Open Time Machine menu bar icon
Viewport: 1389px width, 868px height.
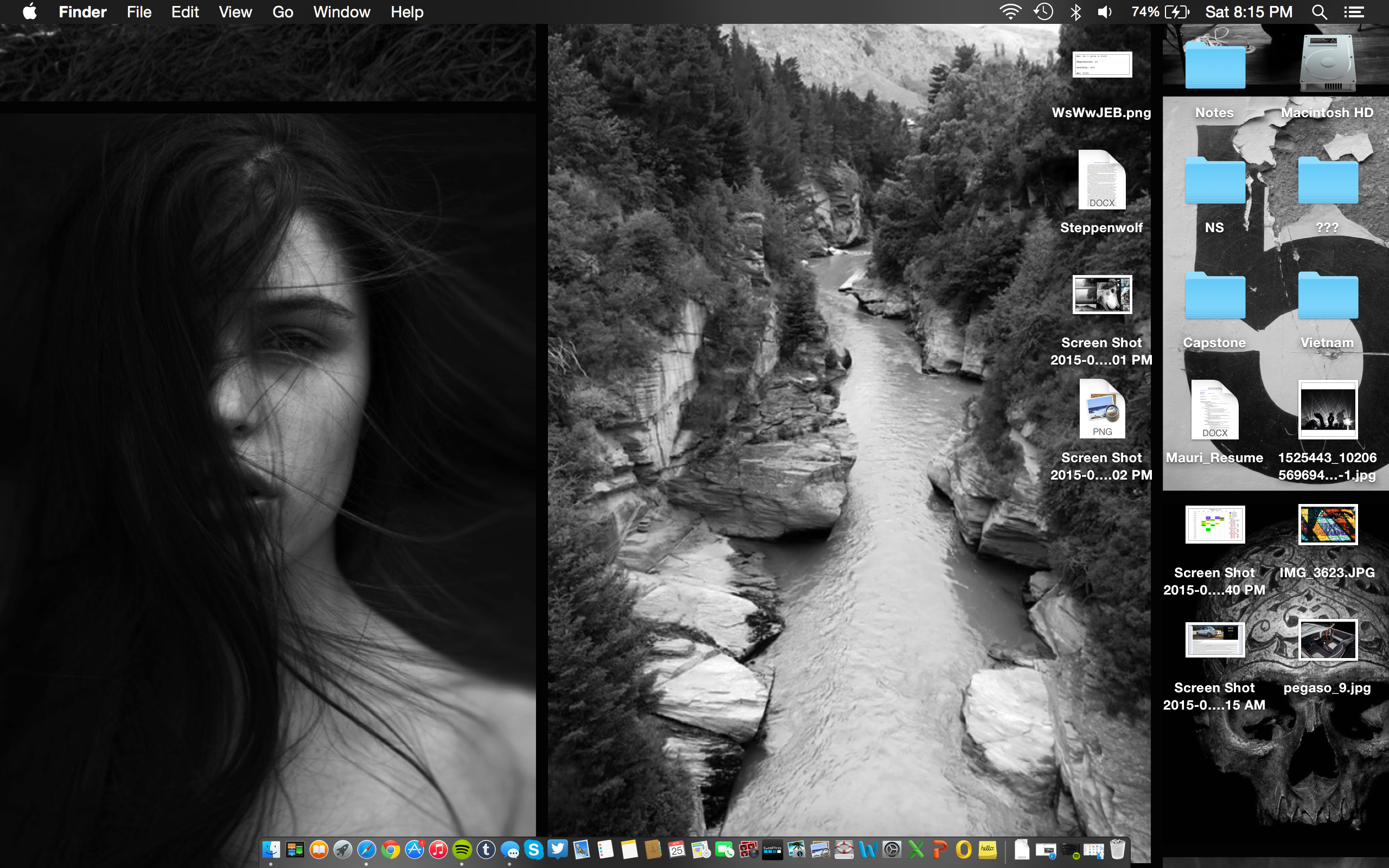pyautogui.click(x=1043, y=11)
